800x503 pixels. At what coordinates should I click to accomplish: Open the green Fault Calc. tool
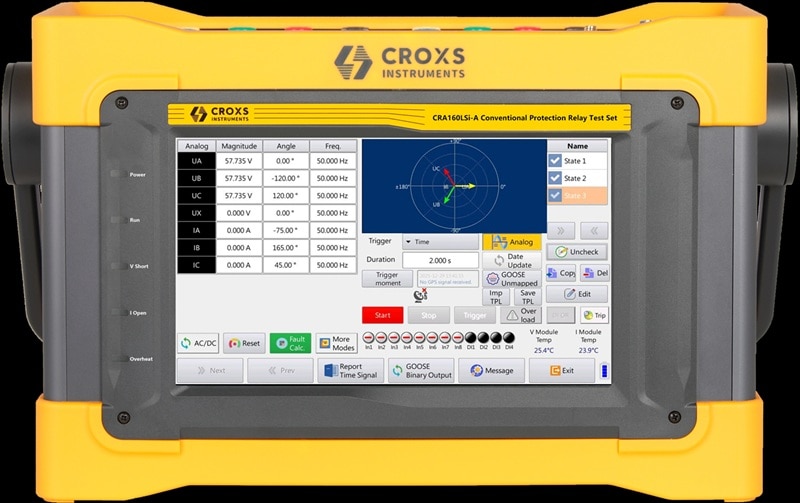[x=290, y=343]
